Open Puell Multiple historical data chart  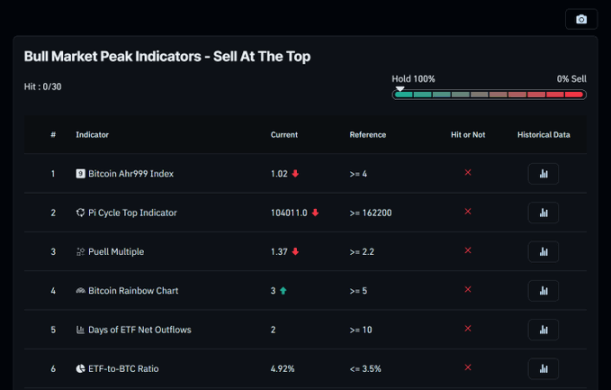[543, 252]
